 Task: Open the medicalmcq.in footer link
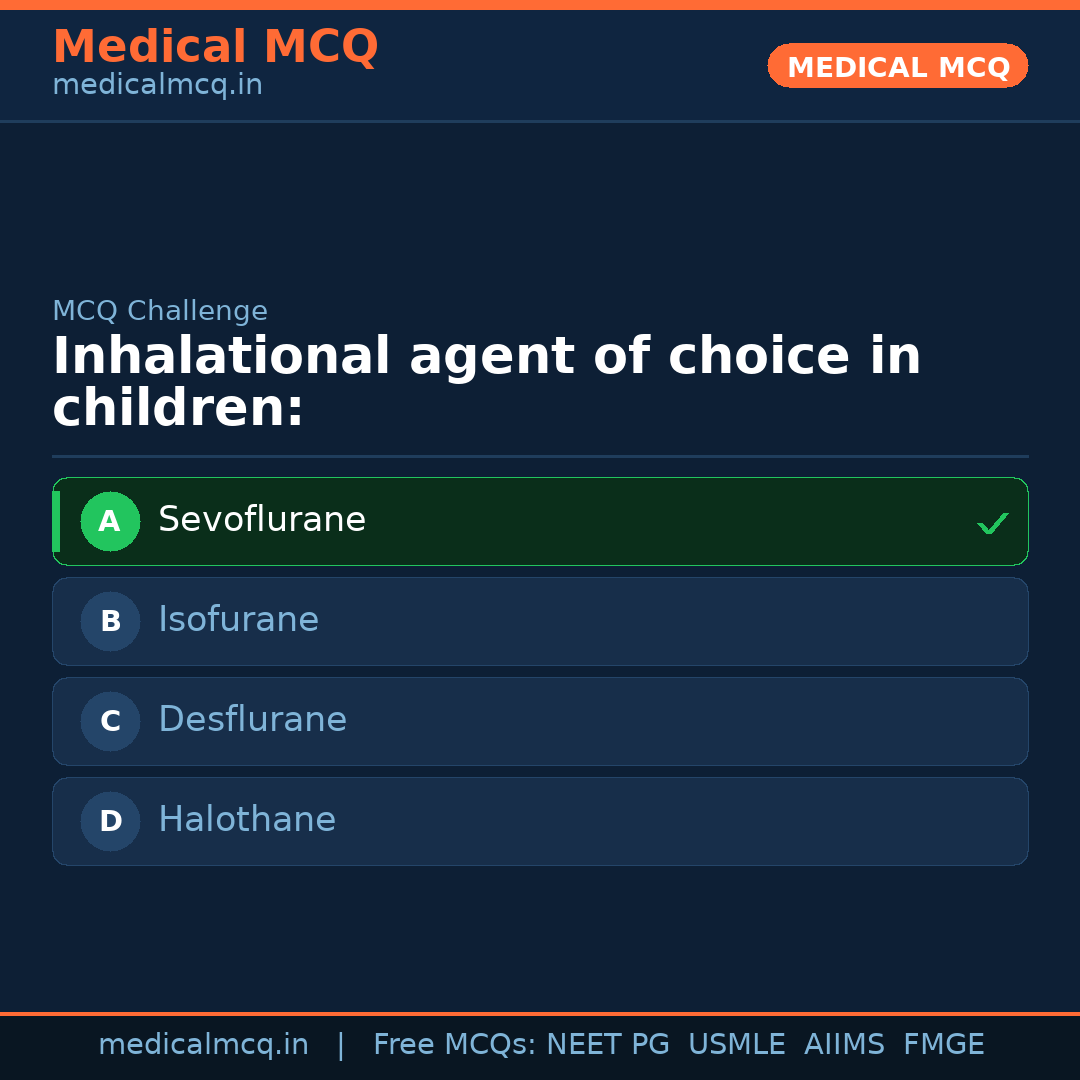(x=203, y=1045)
